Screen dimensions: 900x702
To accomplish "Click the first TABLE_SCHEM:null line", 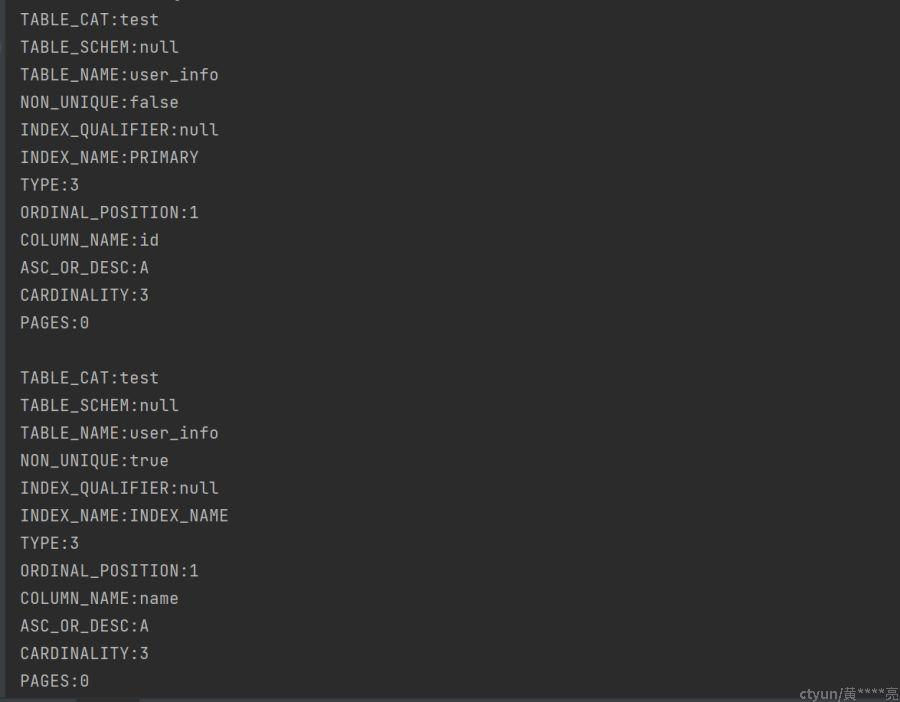I will 99,47.
